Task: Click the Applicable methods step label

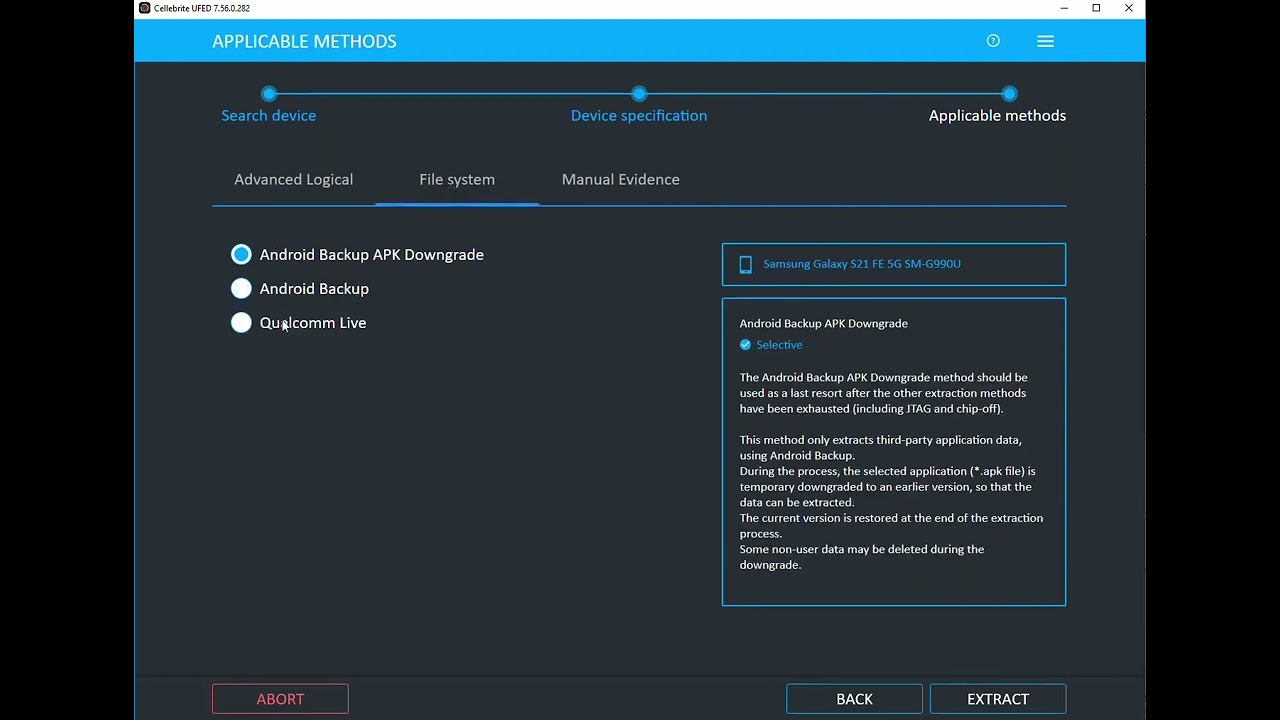Action: tap(997, 116)
